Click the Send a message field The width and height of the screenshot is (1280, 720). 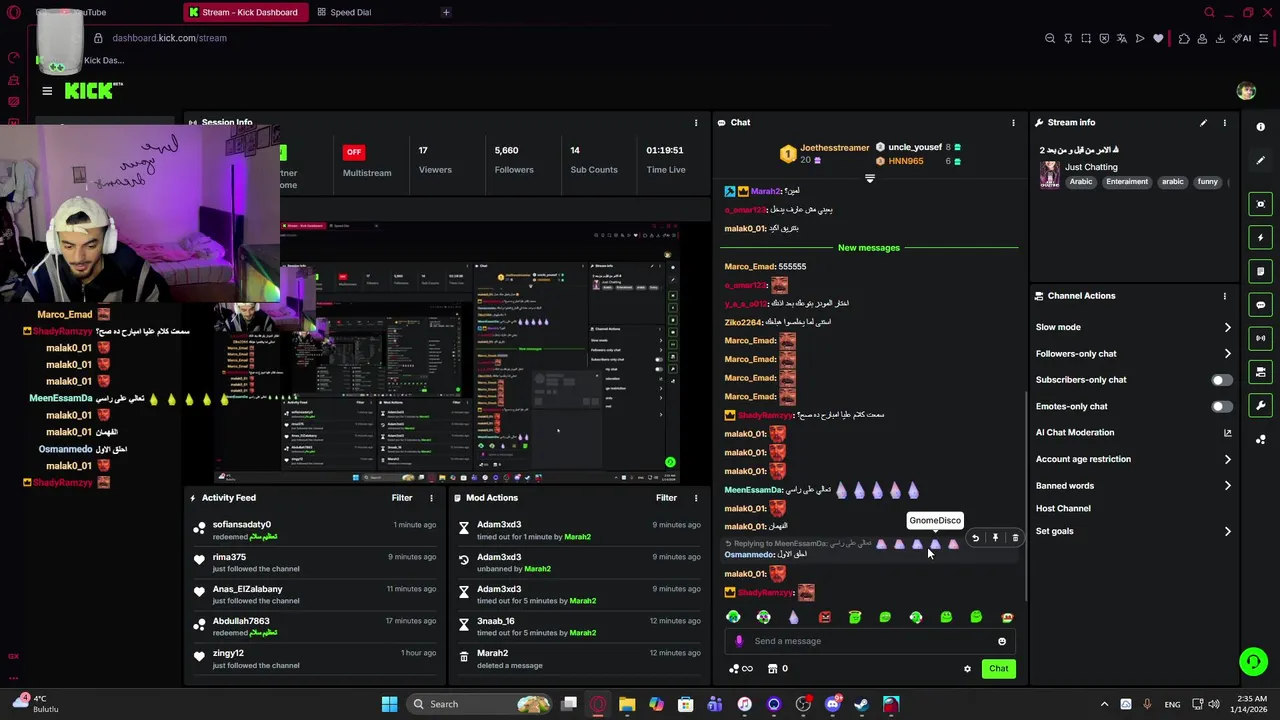point(870,642)
